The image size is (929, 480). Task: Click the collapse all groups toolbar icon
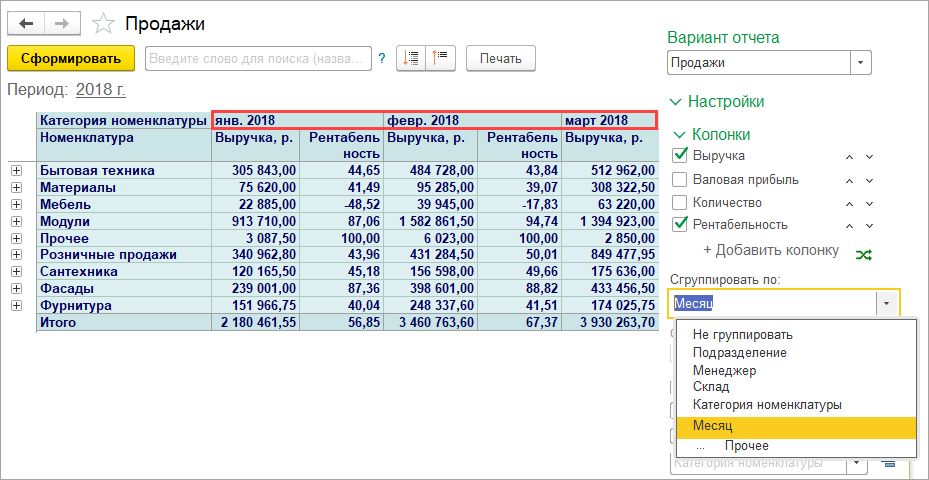click(440, 59)
